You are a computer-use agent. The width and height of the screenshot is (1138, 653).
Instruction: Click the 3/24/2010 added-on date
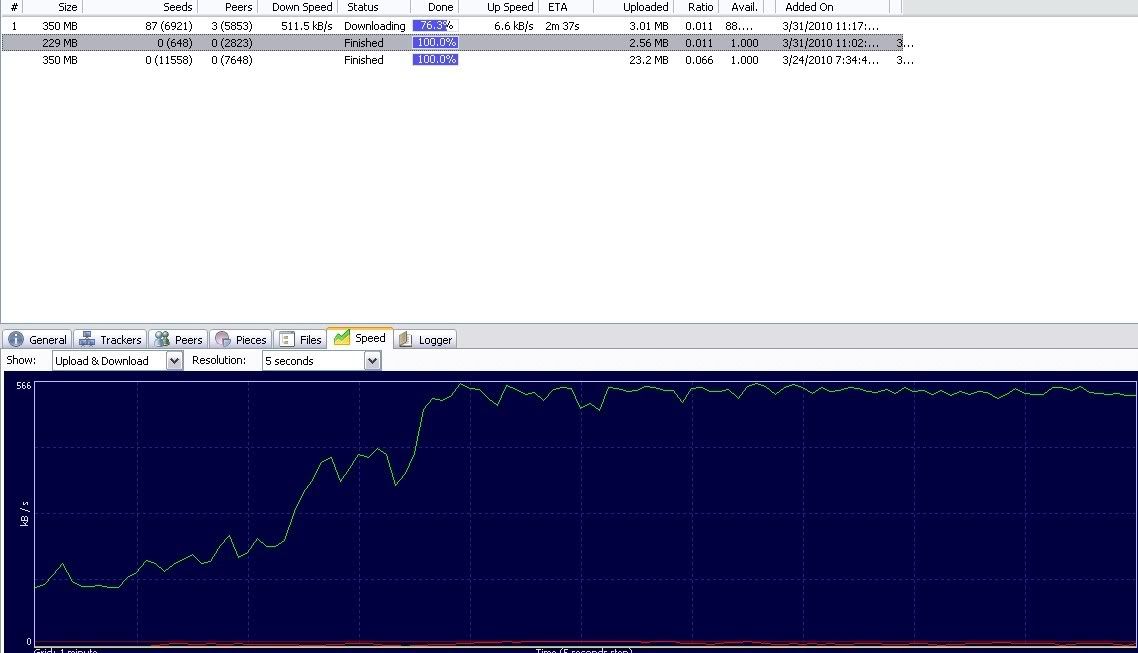830,60
